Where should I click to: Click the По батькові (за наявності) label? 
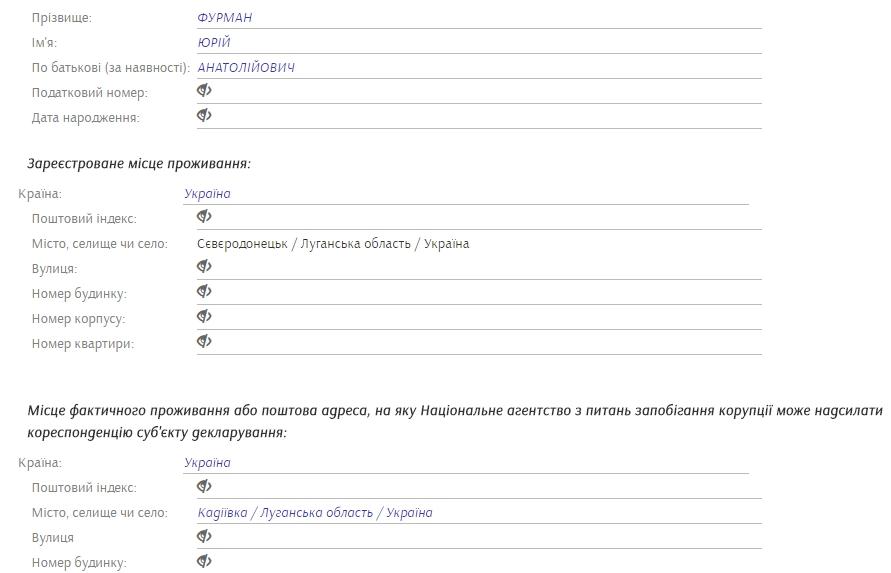pos(110,68)
